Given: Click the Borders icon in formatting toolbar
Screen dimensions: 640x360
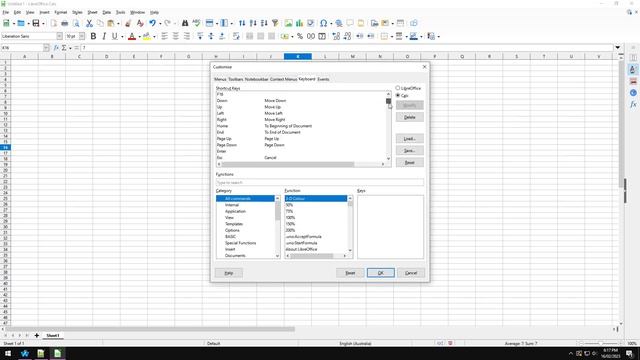Looking at the screenshot, I should [384, 36].
